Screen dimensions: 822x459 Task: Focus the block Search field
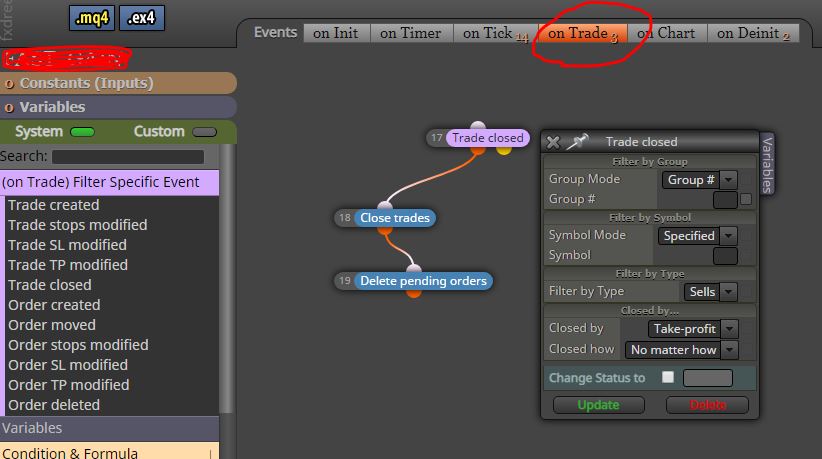pyautogui.click(x=128, y=157)
